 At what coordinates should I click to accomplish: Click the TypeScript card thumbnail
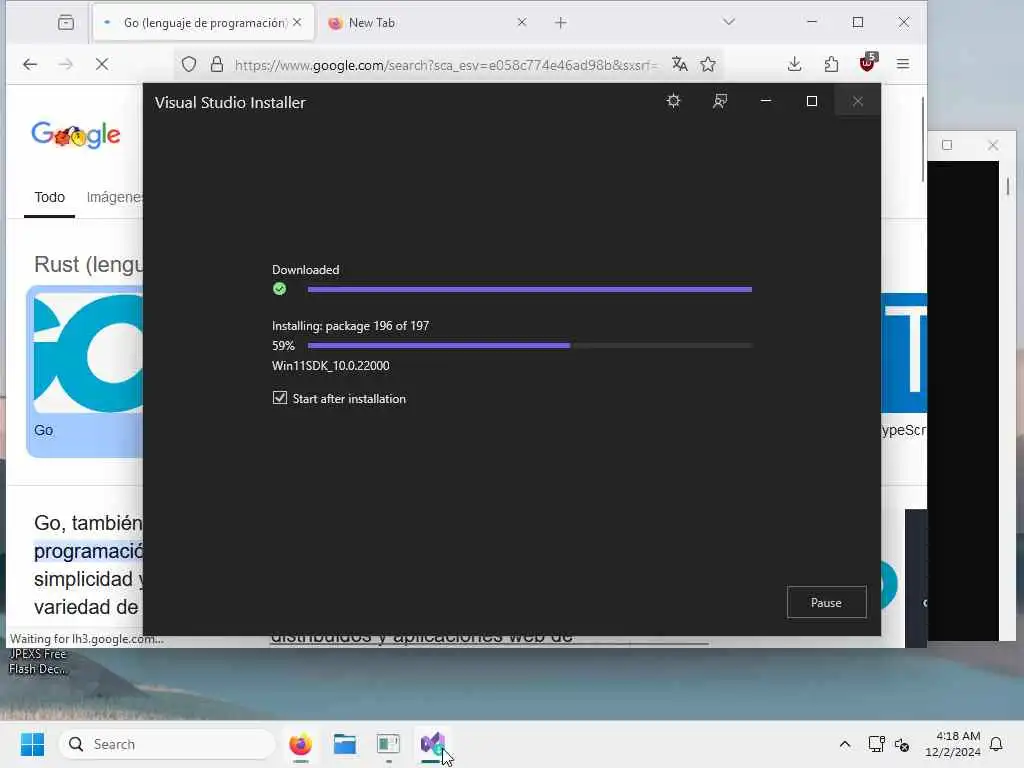pos(904,353)
